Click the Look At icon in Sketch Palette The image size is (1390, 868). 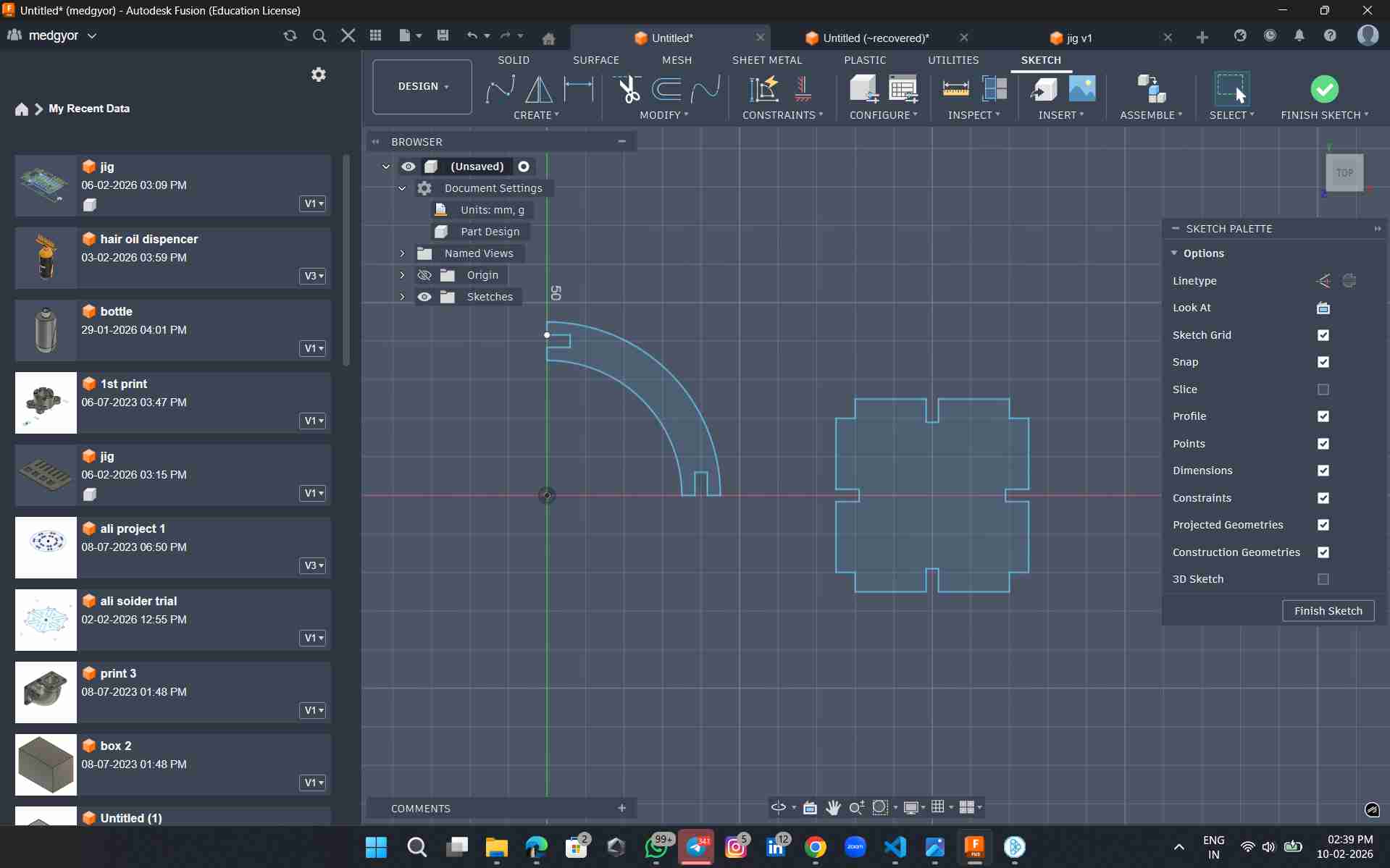point(1323,308)
